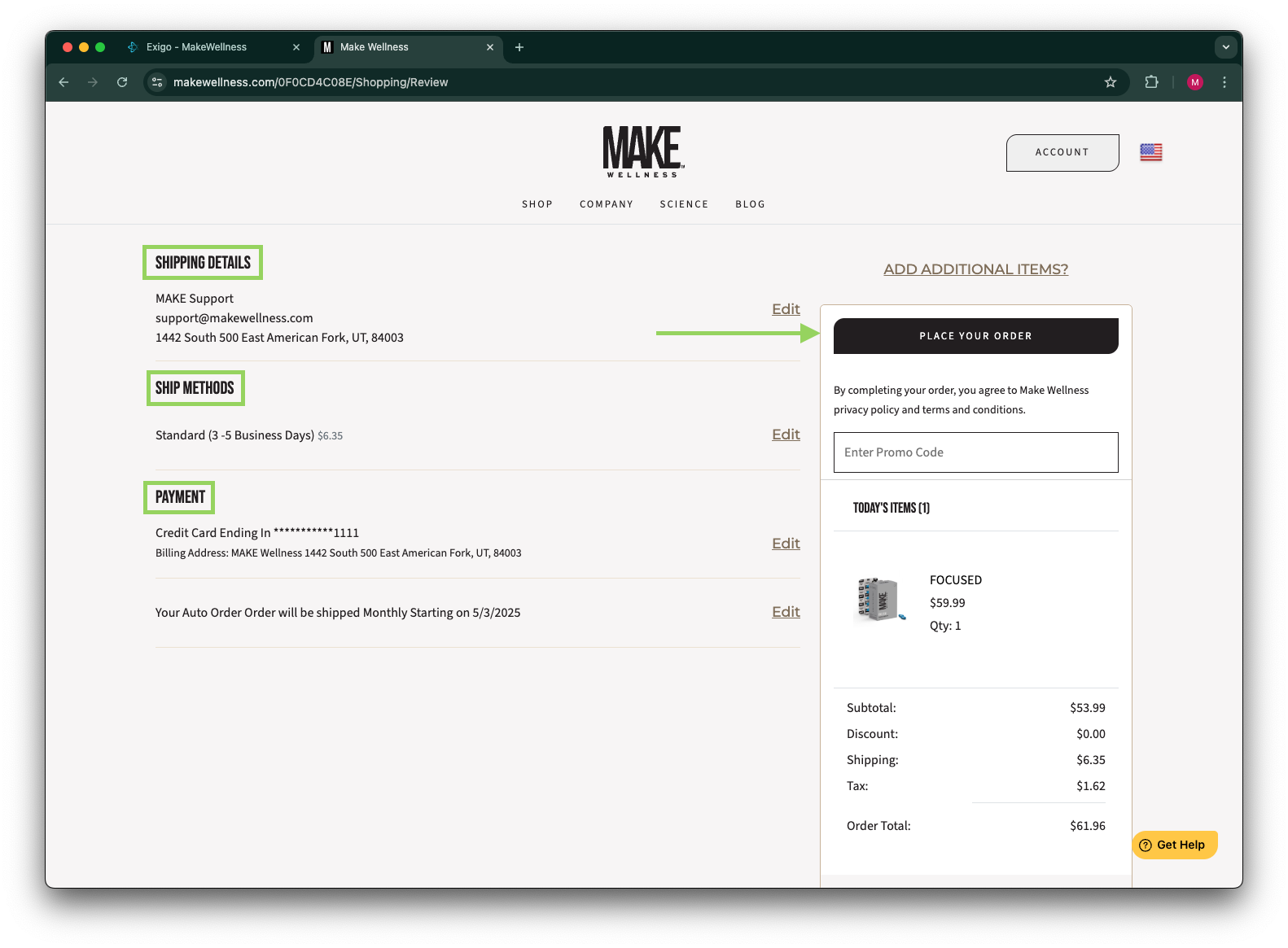
Task: Open site information icon in address bar
Action: coord(158,82)
